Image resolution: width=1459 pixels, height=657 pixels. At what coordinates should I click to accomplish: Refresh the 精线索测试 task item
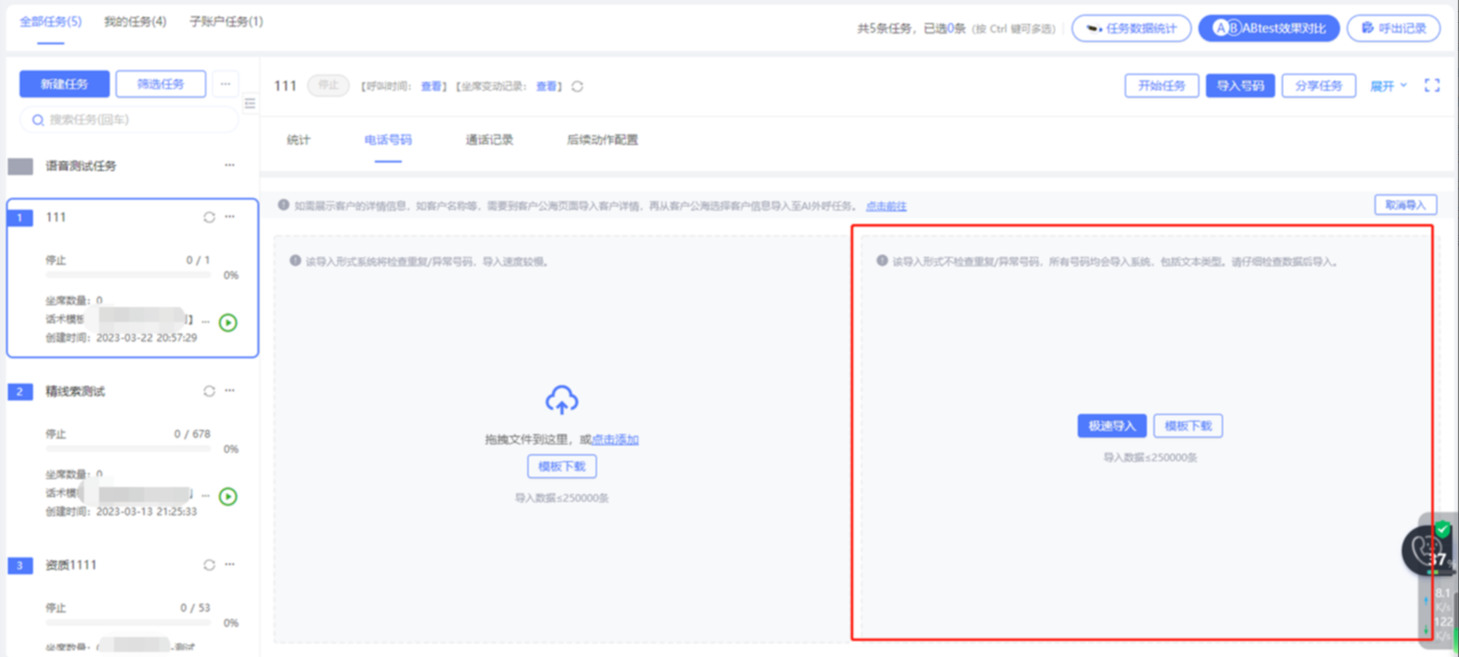click(x=209, y=391)
